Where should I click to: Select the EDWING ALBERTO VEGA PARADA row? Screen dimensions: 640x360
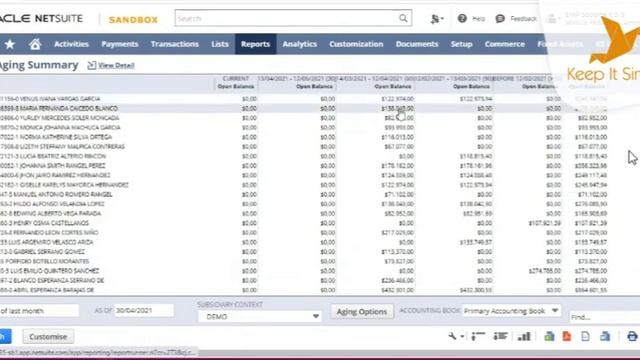tap(304, 213)
